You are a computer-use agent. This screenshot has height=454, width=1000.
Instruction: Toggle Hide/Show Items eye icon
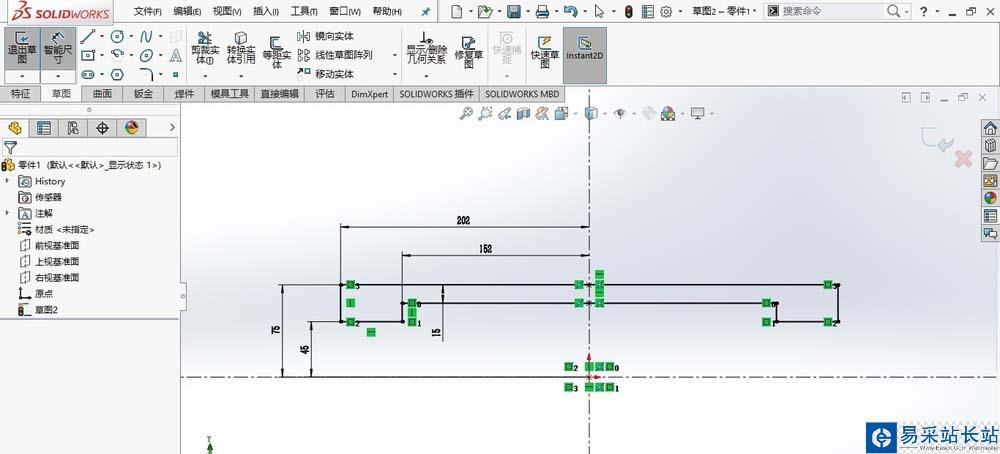tap(619, 114)
